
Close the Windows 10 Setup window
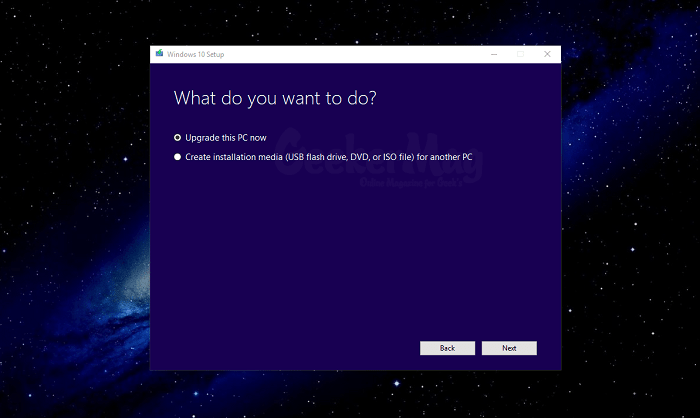pyautogui.click(x=547, y=54)
